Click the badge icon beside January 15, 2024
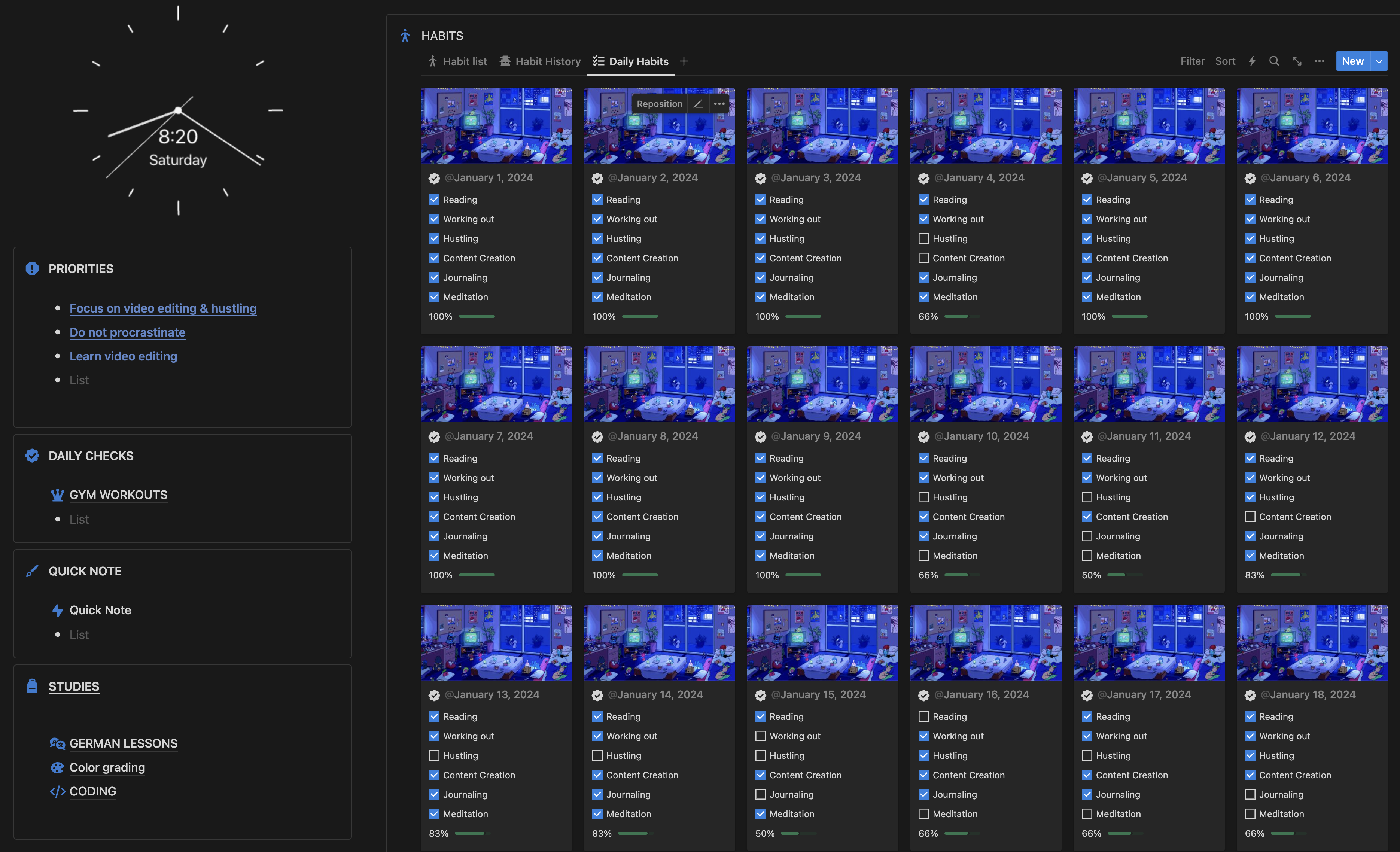 (x=761, y=695)
